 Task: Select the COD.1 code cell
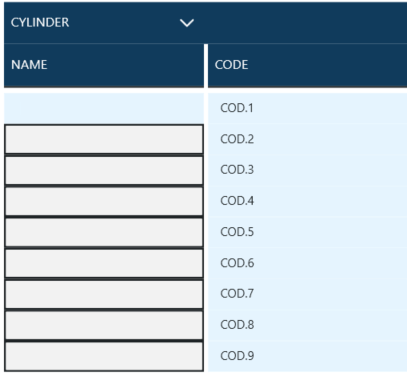pyautogui.click(x=307, y=108)
